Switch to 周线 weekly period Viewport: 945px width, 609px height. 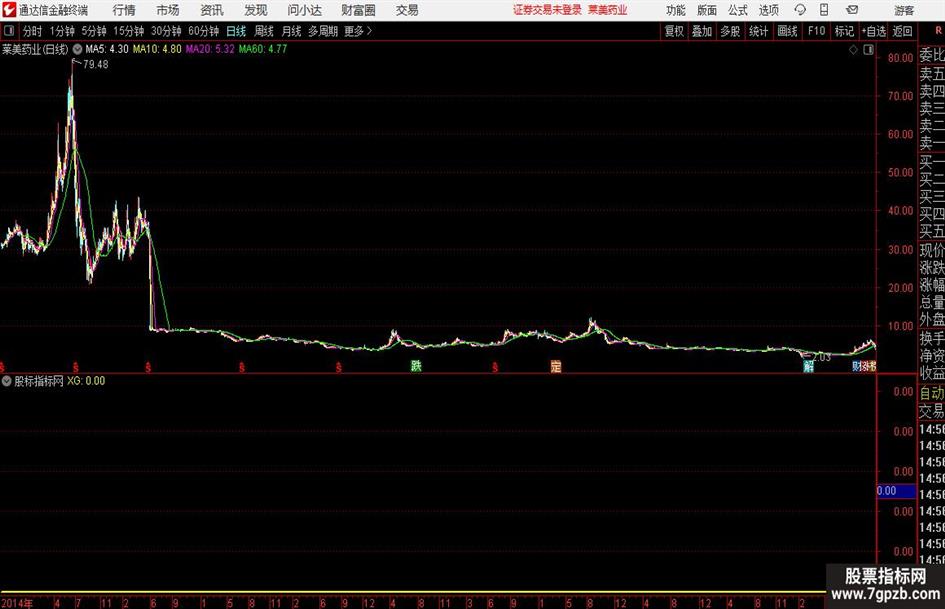coord(263,31)
